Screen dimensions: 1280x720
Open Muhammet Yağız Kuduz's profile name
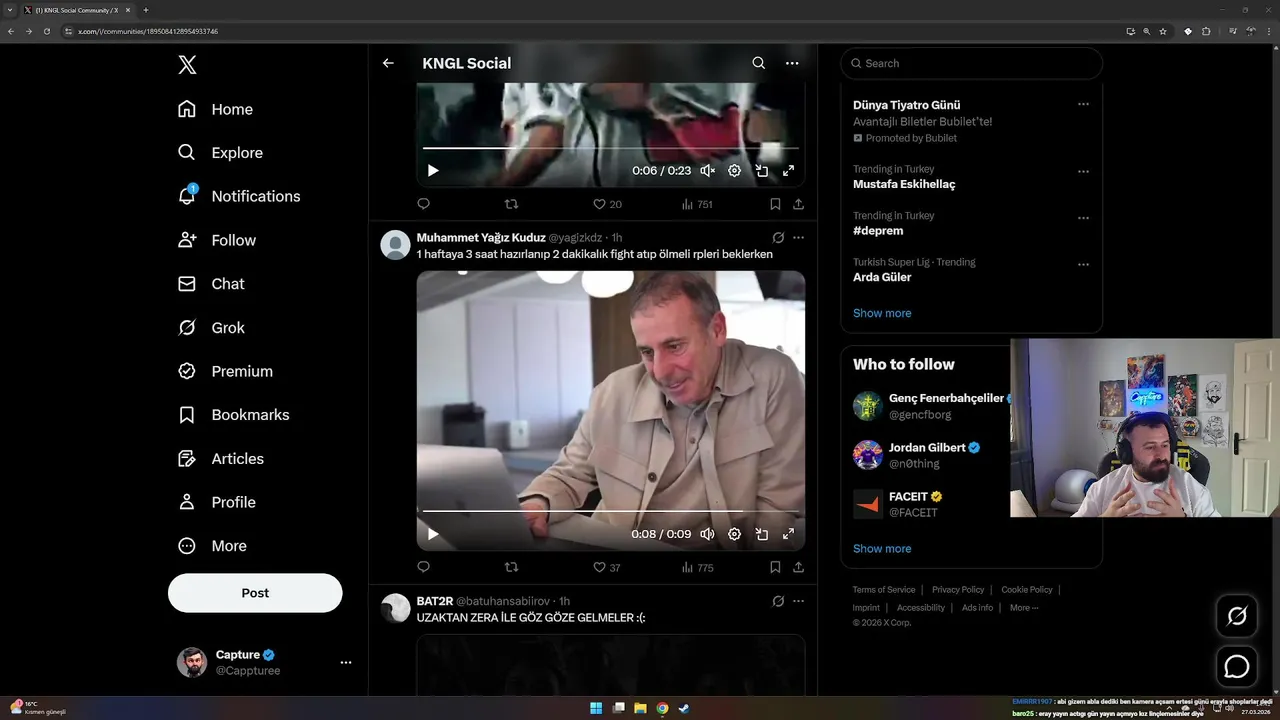coord(481,238)
